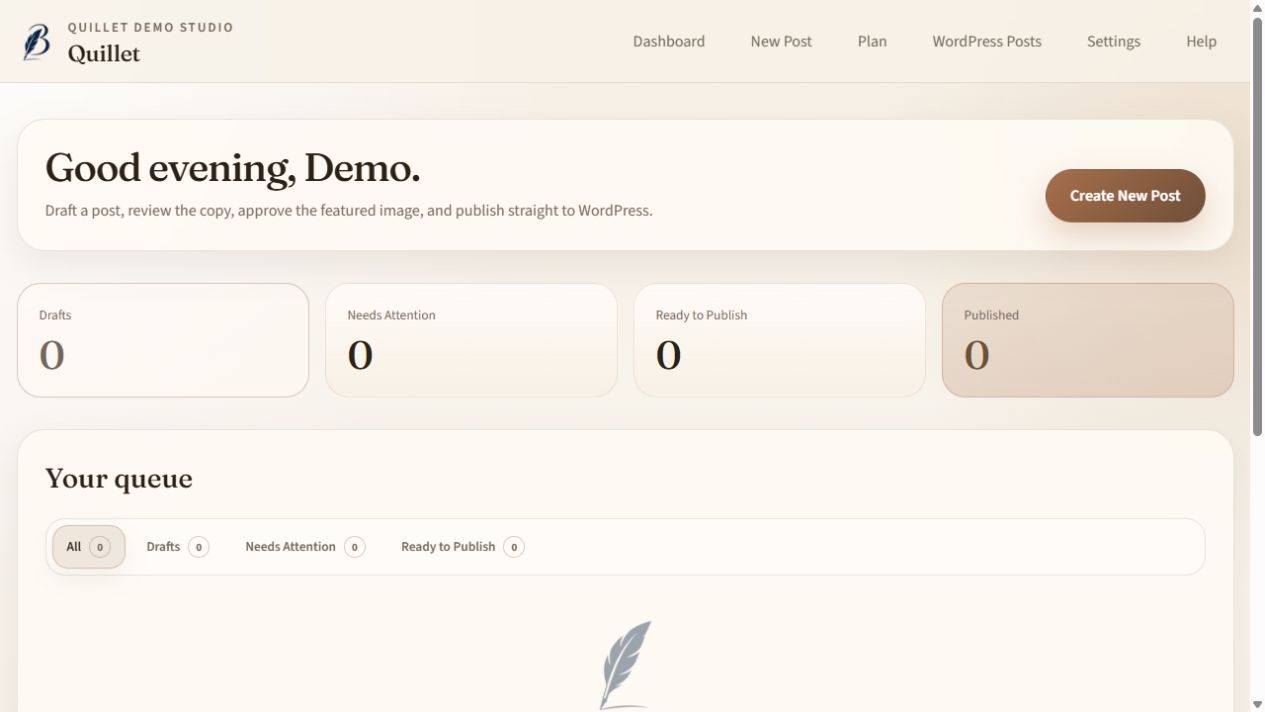
Task: Click the scrollbar up arrow
Action: pos(1258,8)
